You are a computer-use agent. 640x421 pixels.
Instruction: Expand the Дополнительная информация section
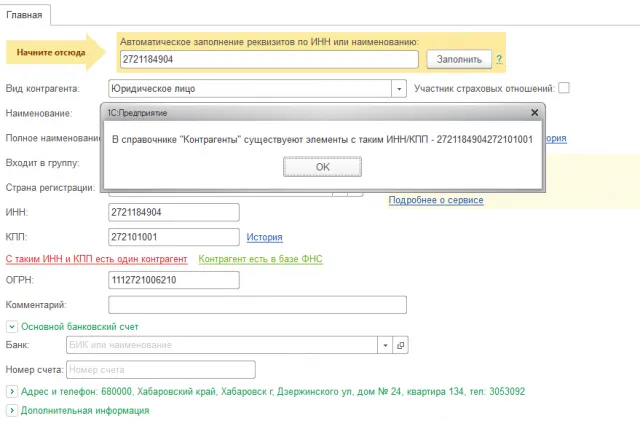coord(12,410)
